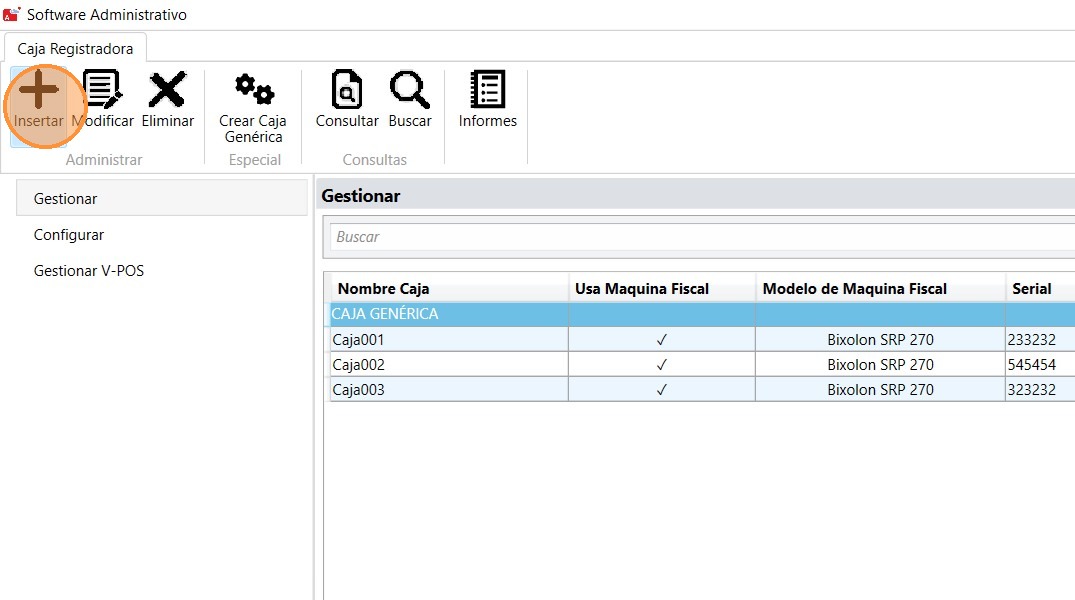The height and width of the screenshot is (600, 1075).
Task: Toggle Usa Maquina Fiscal checkmark for Caja003
Action: pyautogui.click(x=661, y=390)
